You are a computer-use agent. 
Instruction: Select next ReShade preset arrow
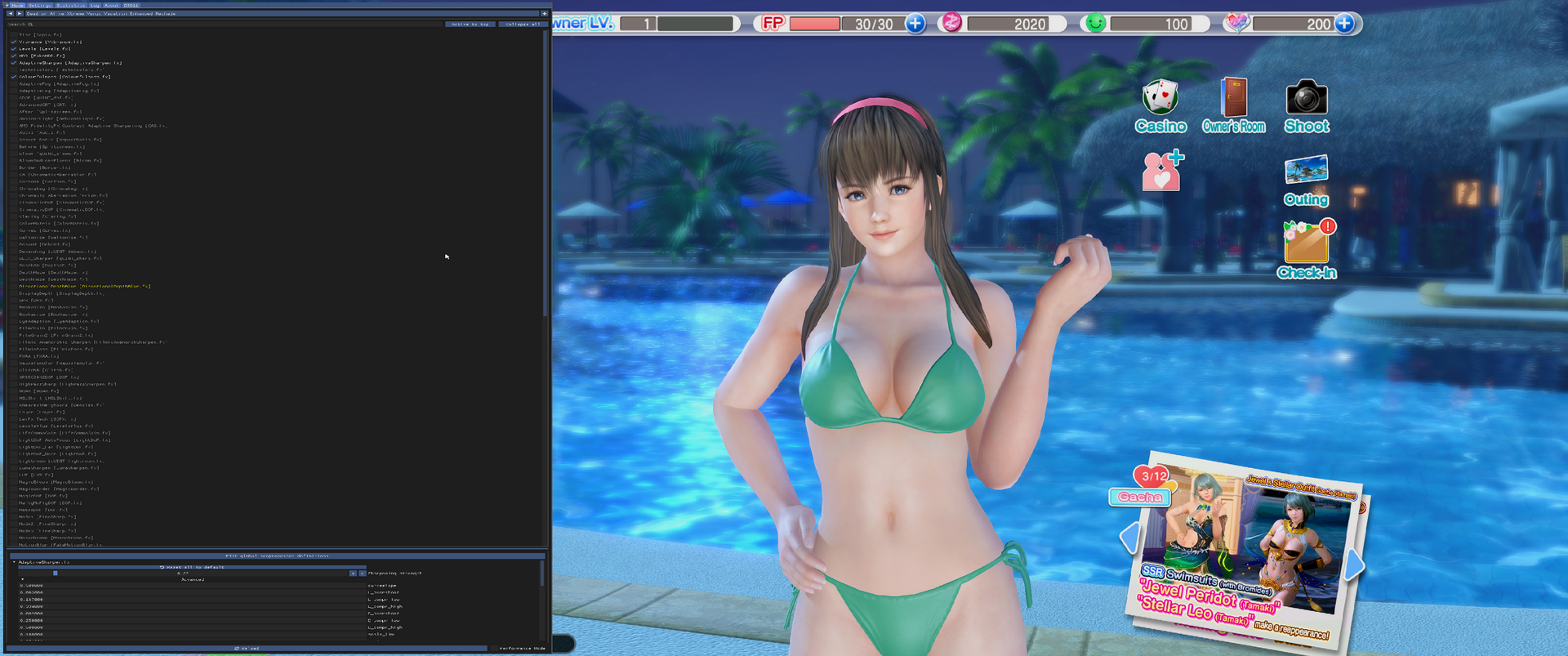[x=20, y=14]
